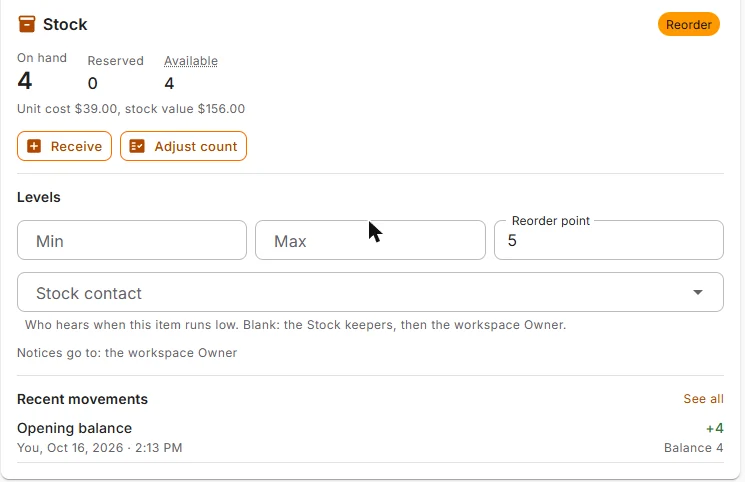The image size is (745, 482).
Task: Focus the Max level field
Action: (370, 240)
